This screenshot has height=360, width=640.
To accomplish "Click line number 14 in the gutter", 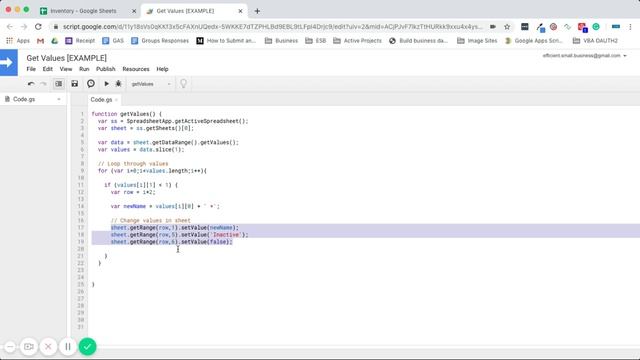I will click(80, 206).
